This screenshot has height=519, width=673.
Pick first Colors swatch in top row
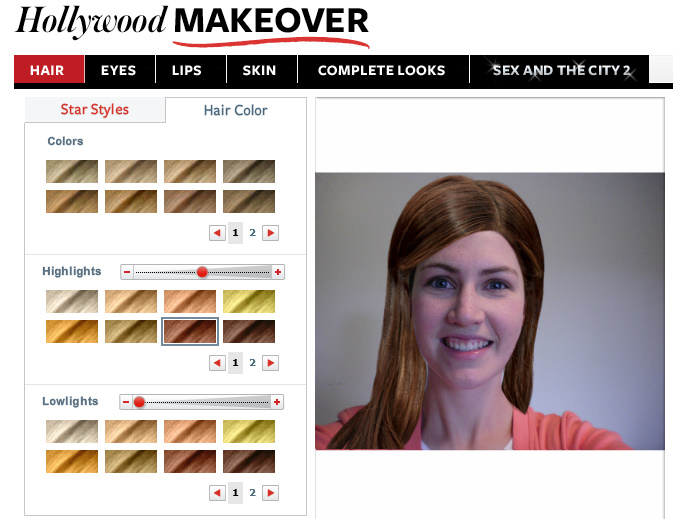[72, 171]
